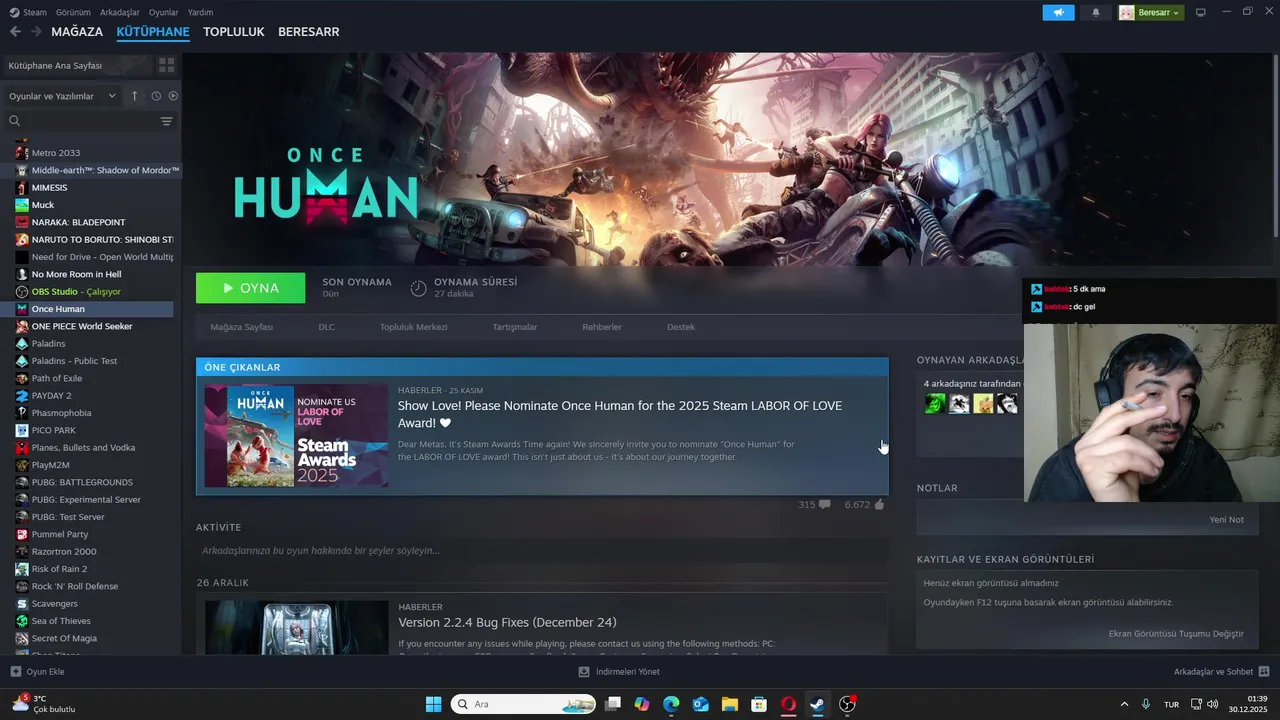Open the Görünüm menu

coord(73,12)
